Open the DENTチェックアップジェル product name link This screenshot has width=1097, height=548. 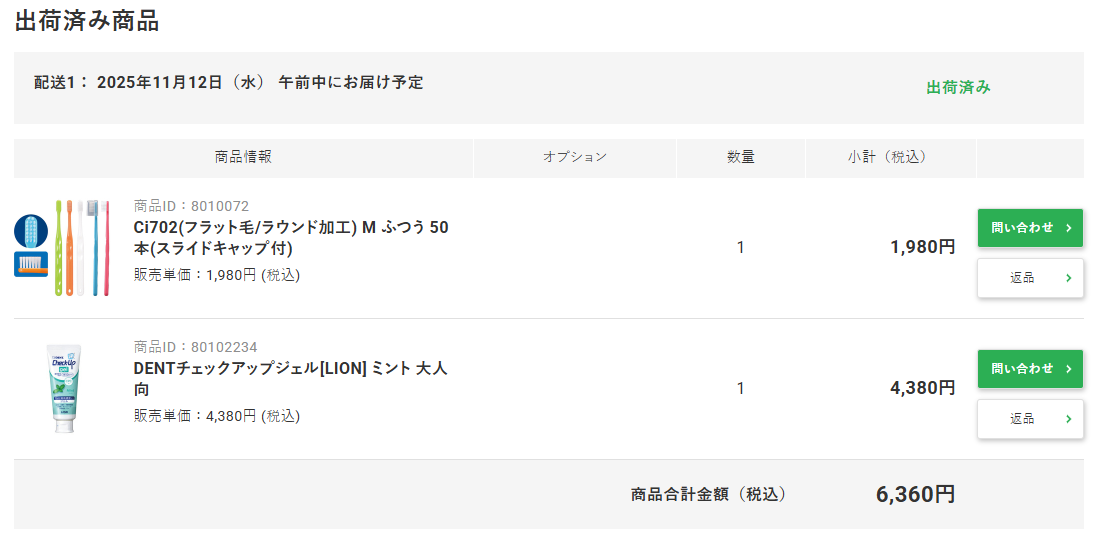coord(290,378)
